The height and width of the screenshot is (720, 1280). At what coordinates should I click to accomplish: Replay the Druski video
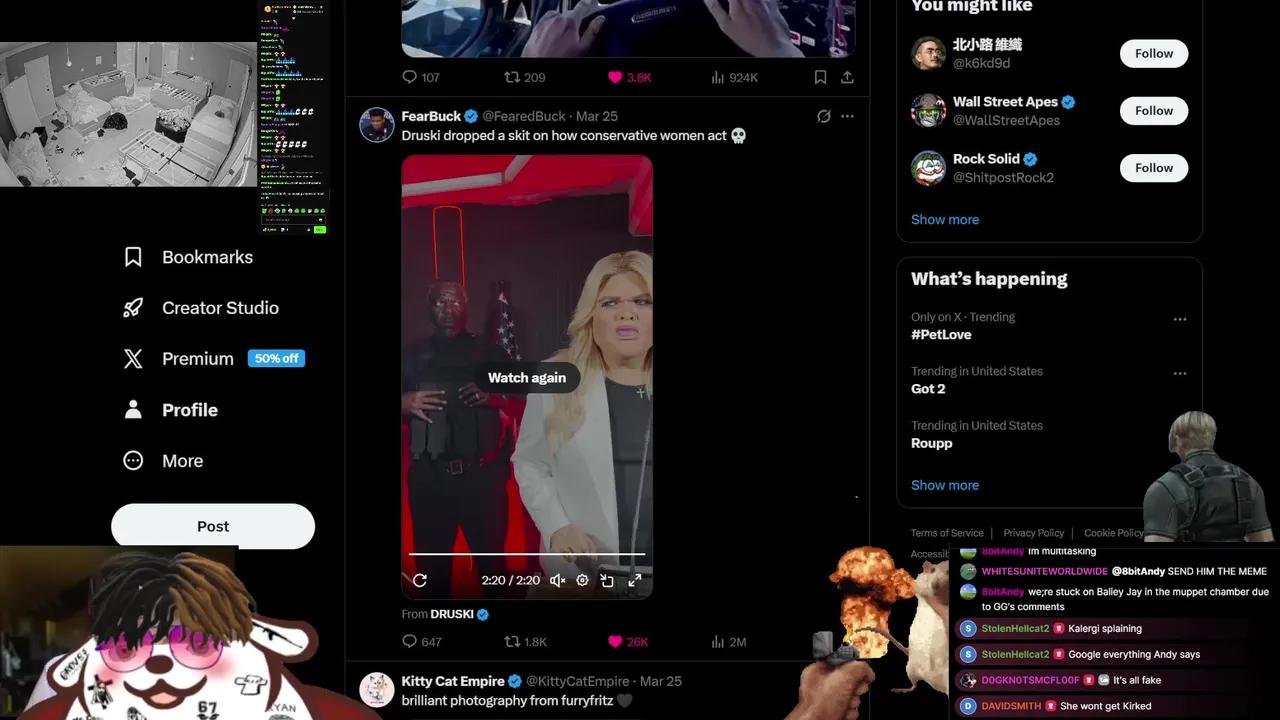click(420, 580)
